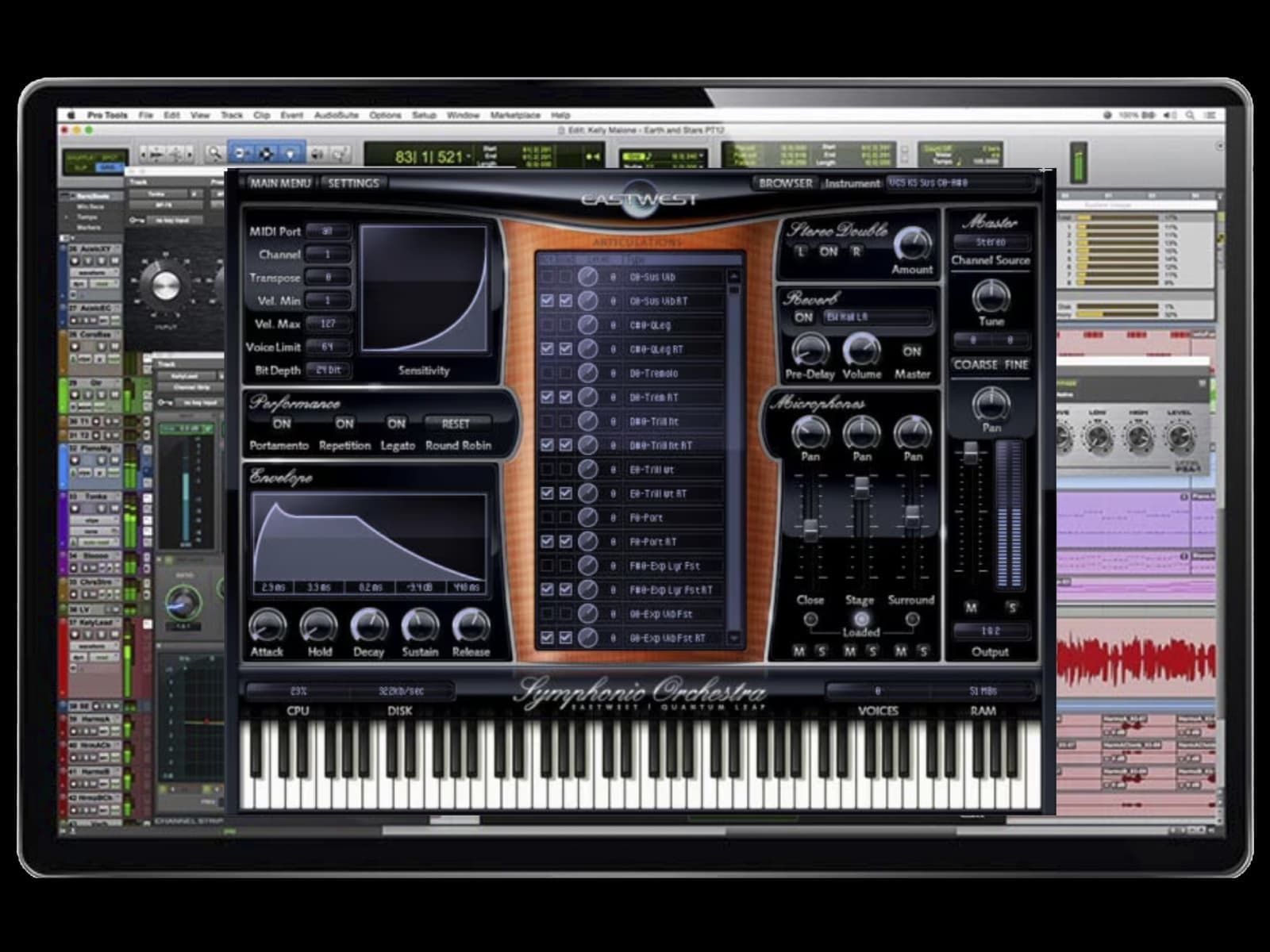Select the Scrubber tool in Pro Tools toolbar

[x=317, y=154]
